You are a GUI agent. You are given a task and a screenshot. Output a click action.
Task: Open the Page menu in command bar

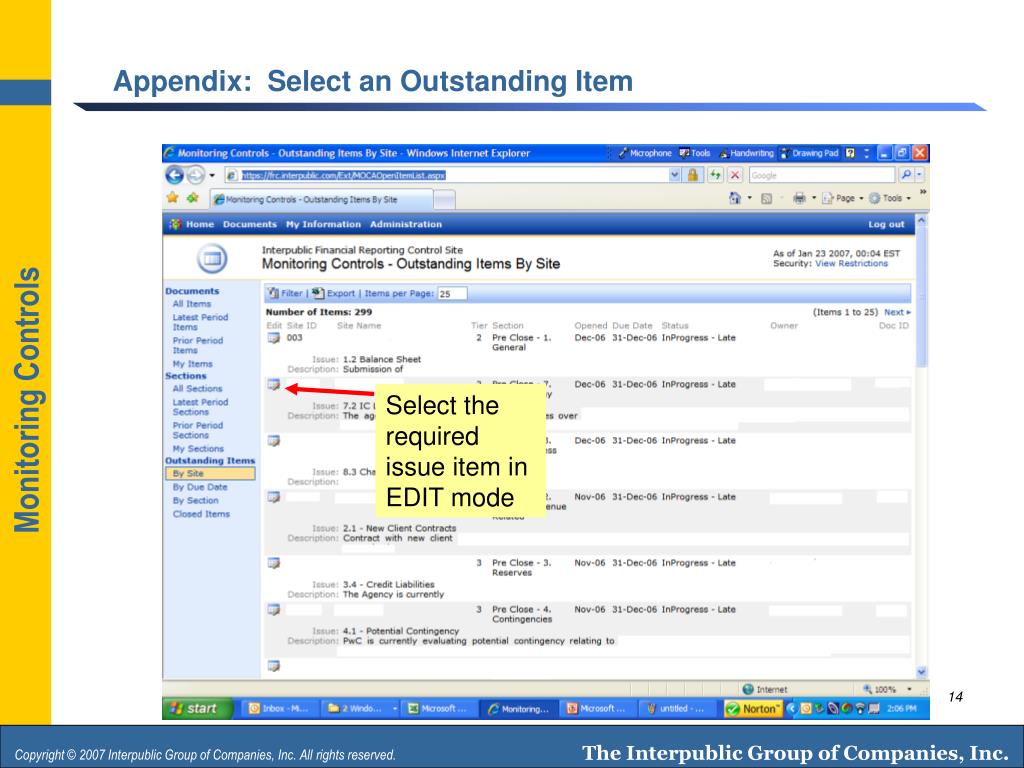842,198
